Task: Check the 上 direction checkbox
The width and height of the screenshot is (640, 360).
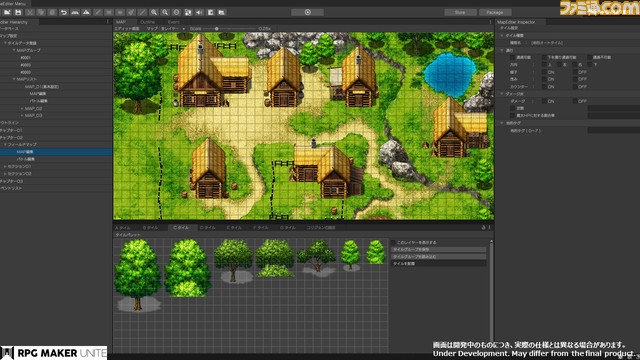Action: click(544, 64)
